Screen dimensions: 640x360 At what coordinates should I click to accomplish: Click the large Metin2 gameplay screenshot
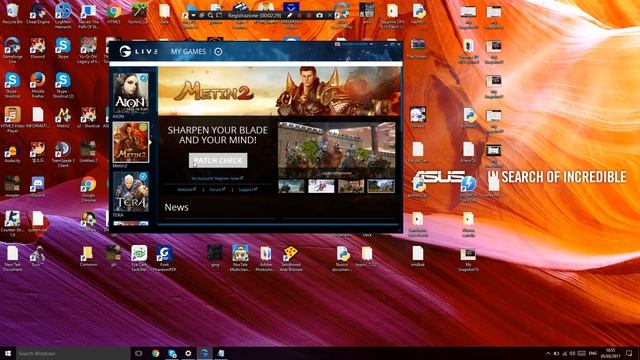tap(337, 149)
